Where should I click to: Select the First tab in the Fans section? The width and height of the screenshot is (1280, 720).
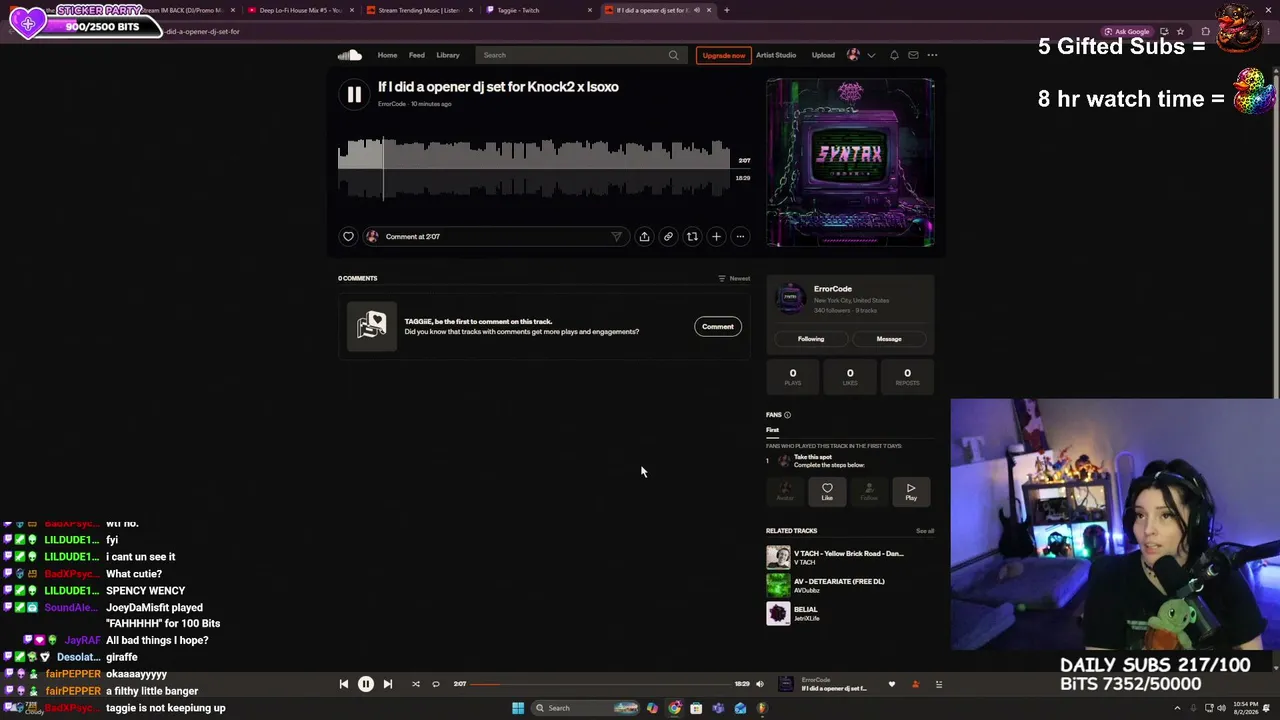click(x=772, y=430)
